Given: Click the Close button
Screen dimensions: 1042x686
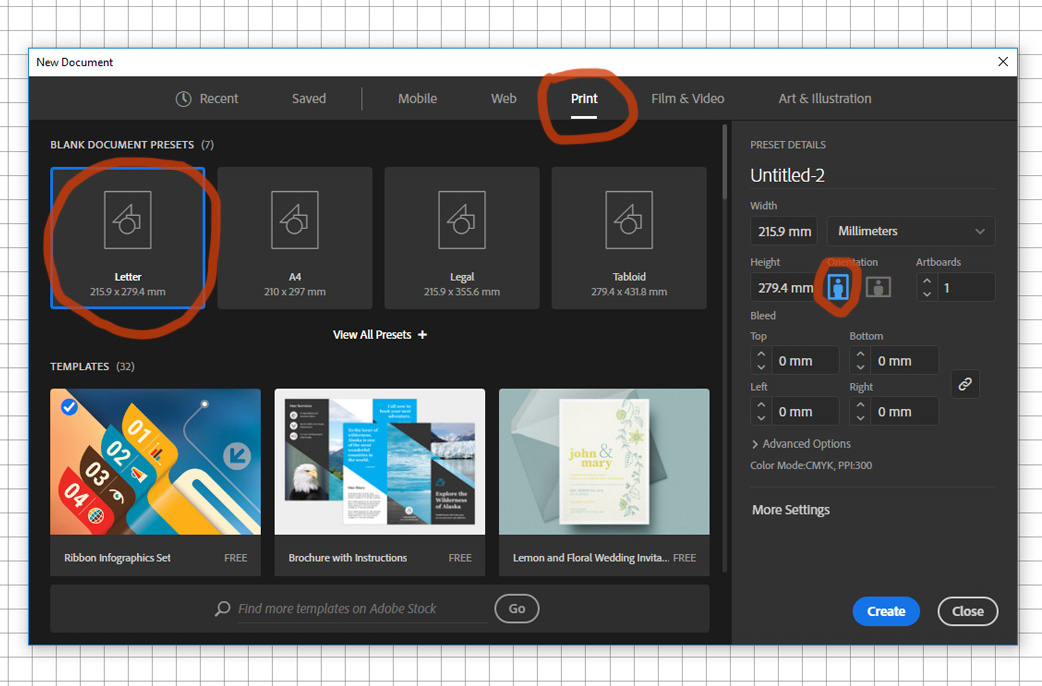Looking at the screenshot, I should 968,611.
